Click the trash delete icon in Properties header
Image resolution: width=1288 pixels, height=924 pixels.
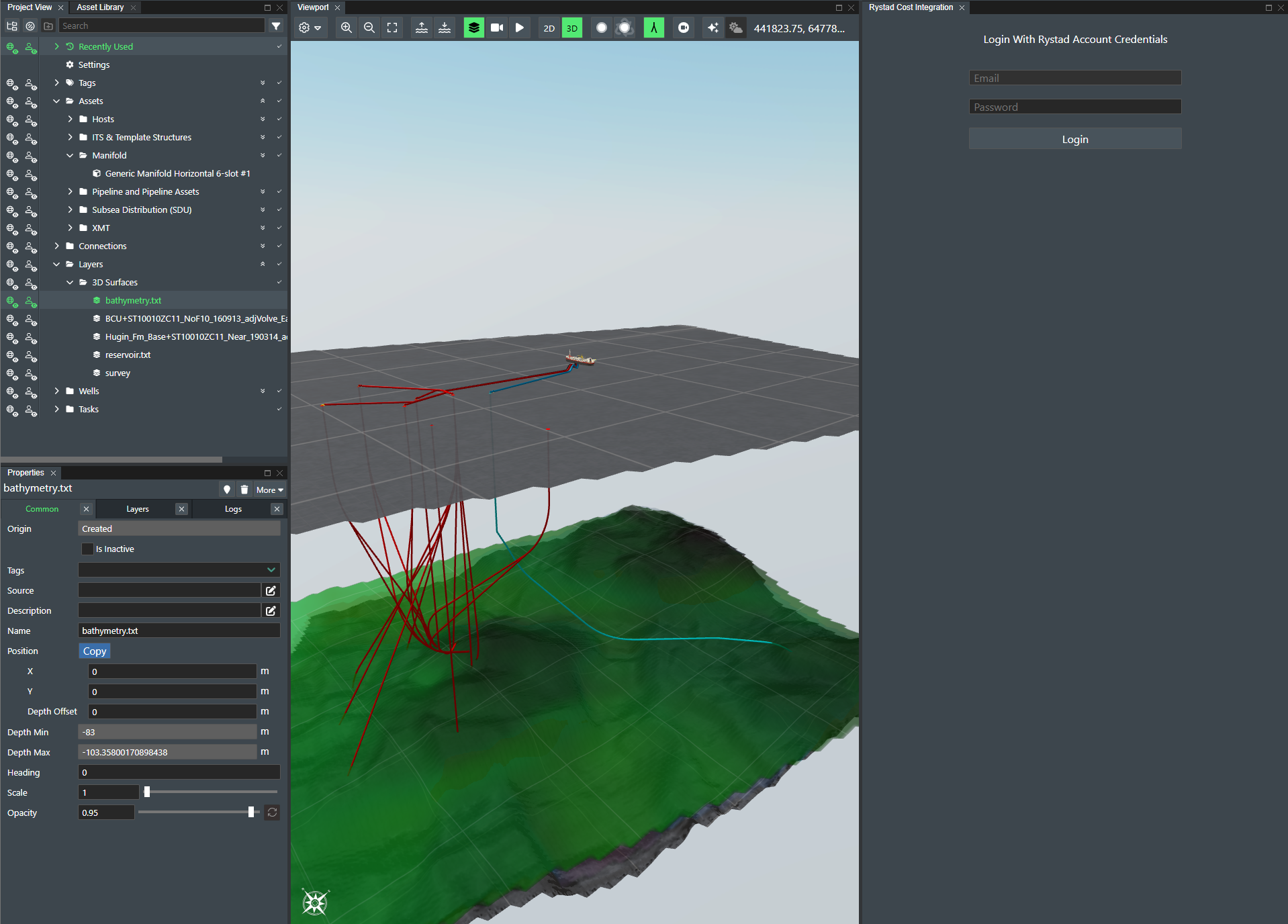244,490
